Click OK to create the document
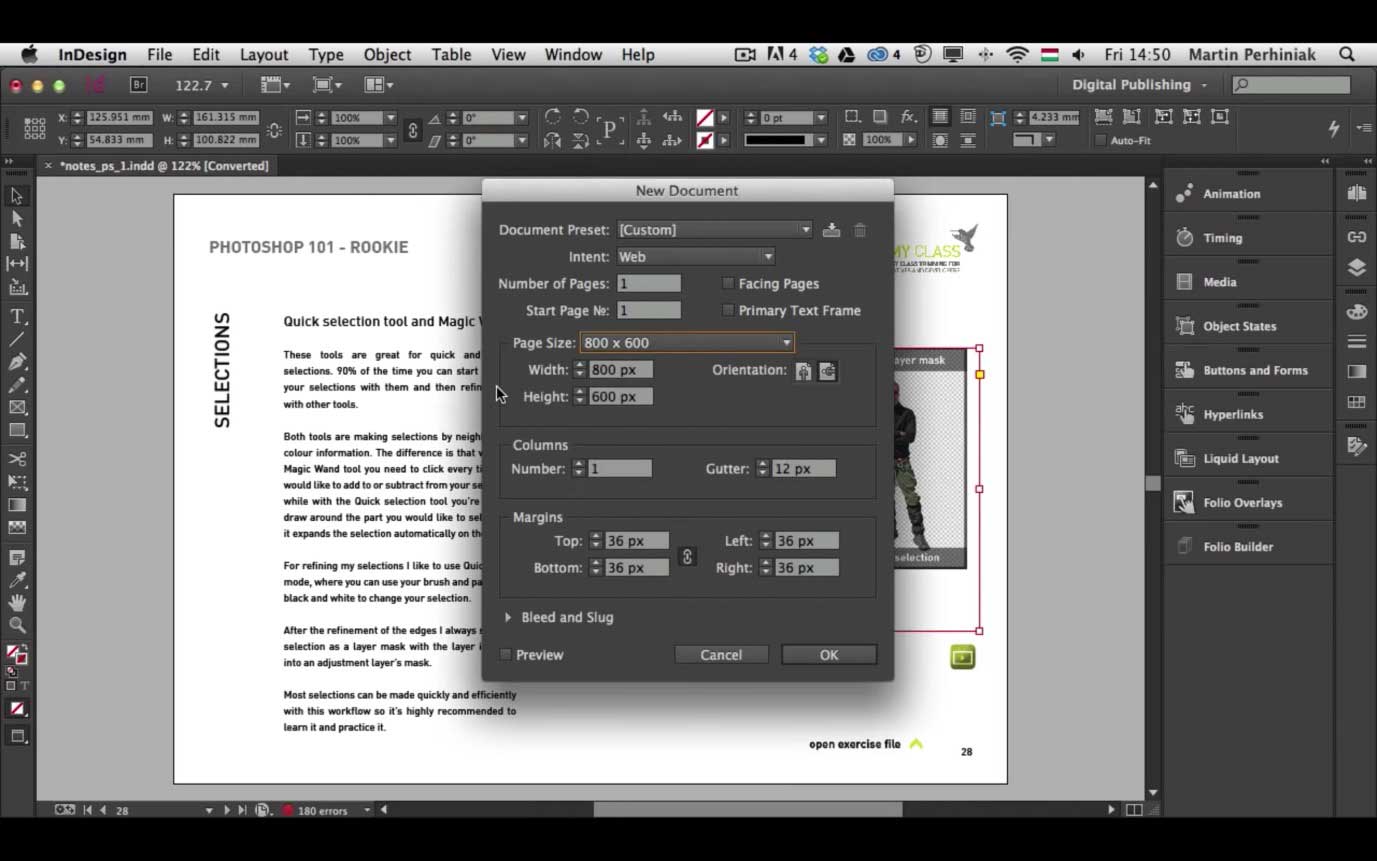This screenshot has width=1377, height=861. click(x=828, y=655)
